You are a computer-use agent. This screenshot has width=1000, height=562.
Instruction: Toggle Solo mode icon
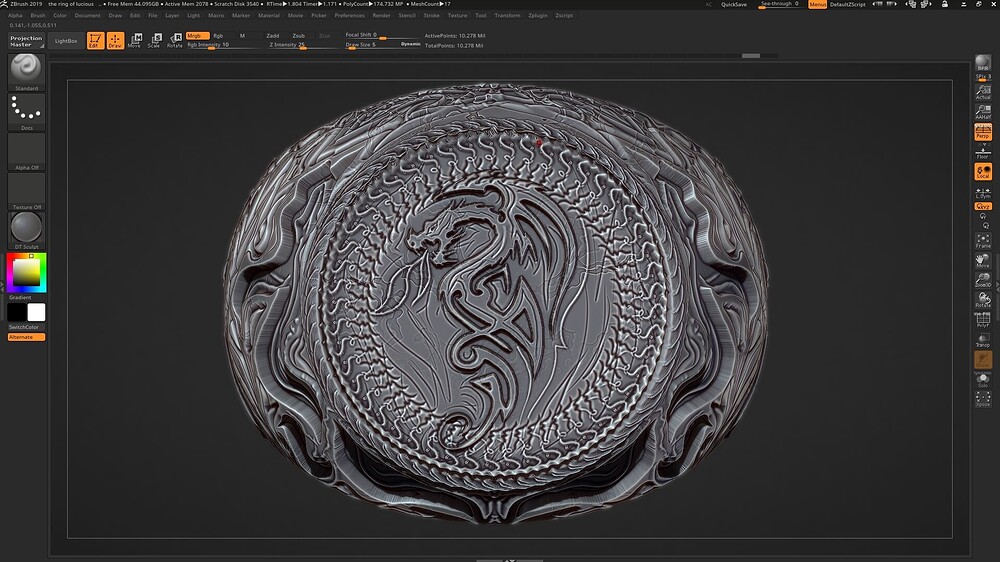983,380
